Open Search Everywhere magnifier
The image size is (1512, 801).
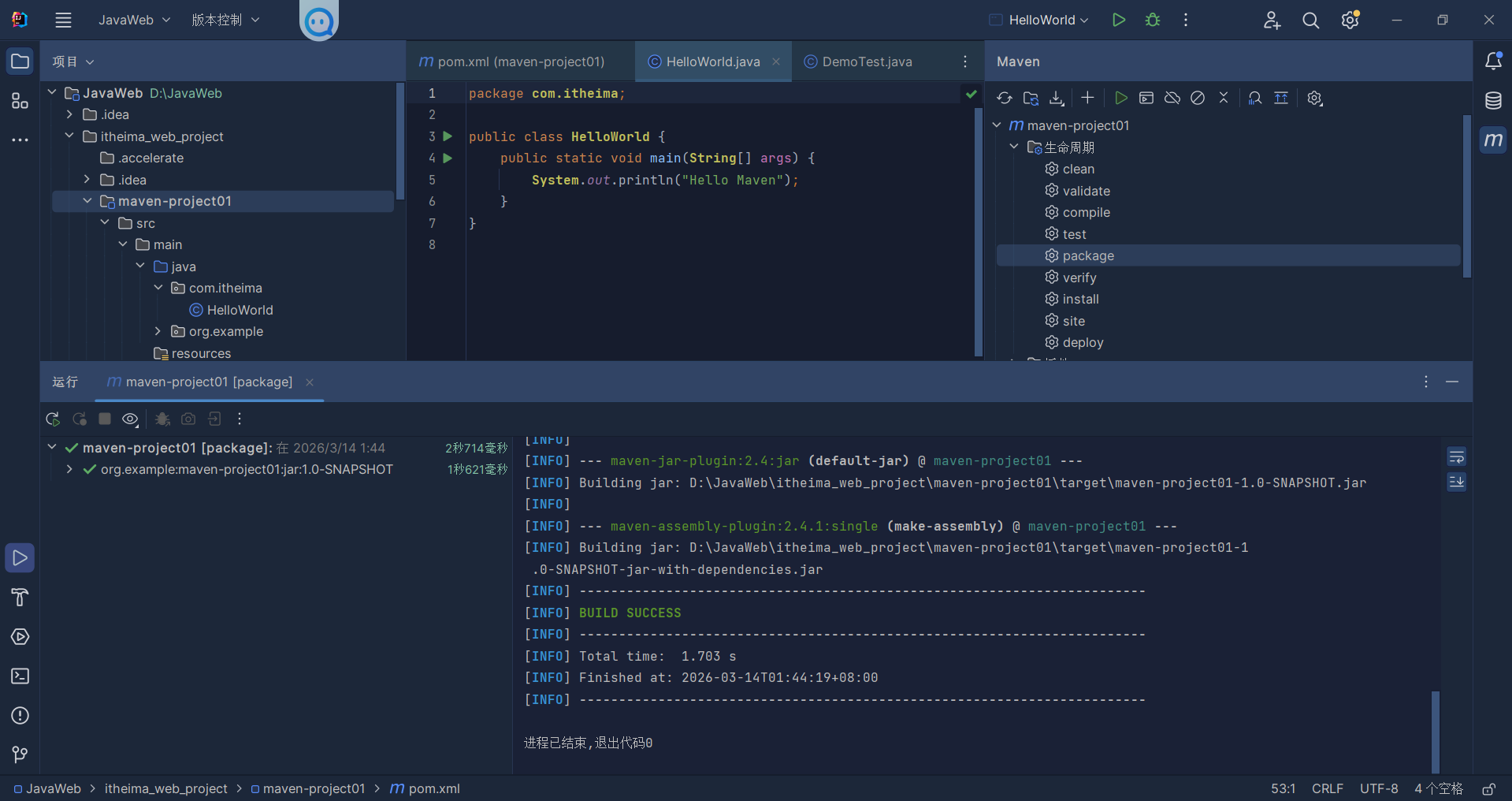pyautogui.click(x=1310, y=20)
